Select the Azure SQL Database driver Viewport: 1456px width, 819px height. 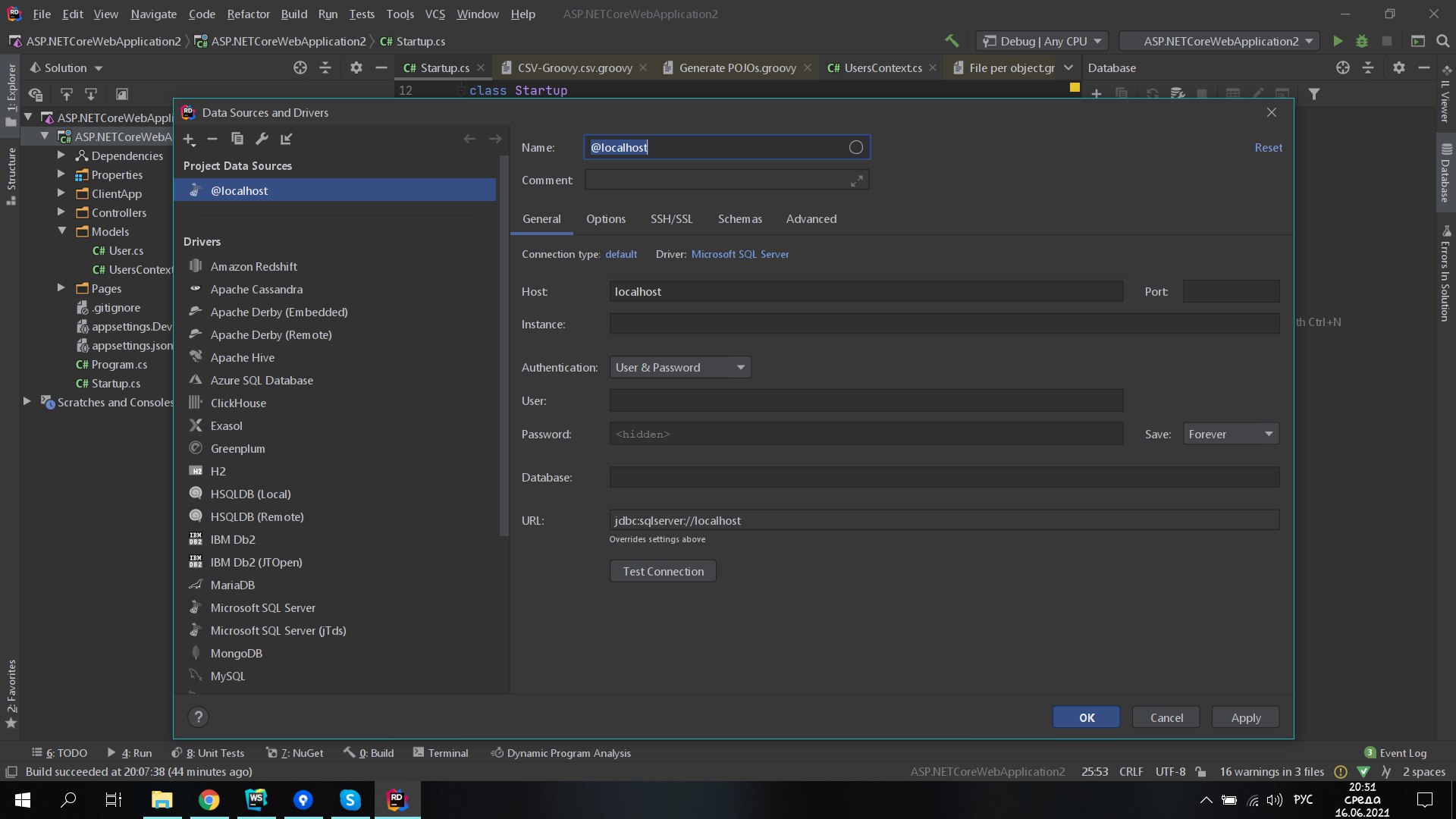click(262, 380)
